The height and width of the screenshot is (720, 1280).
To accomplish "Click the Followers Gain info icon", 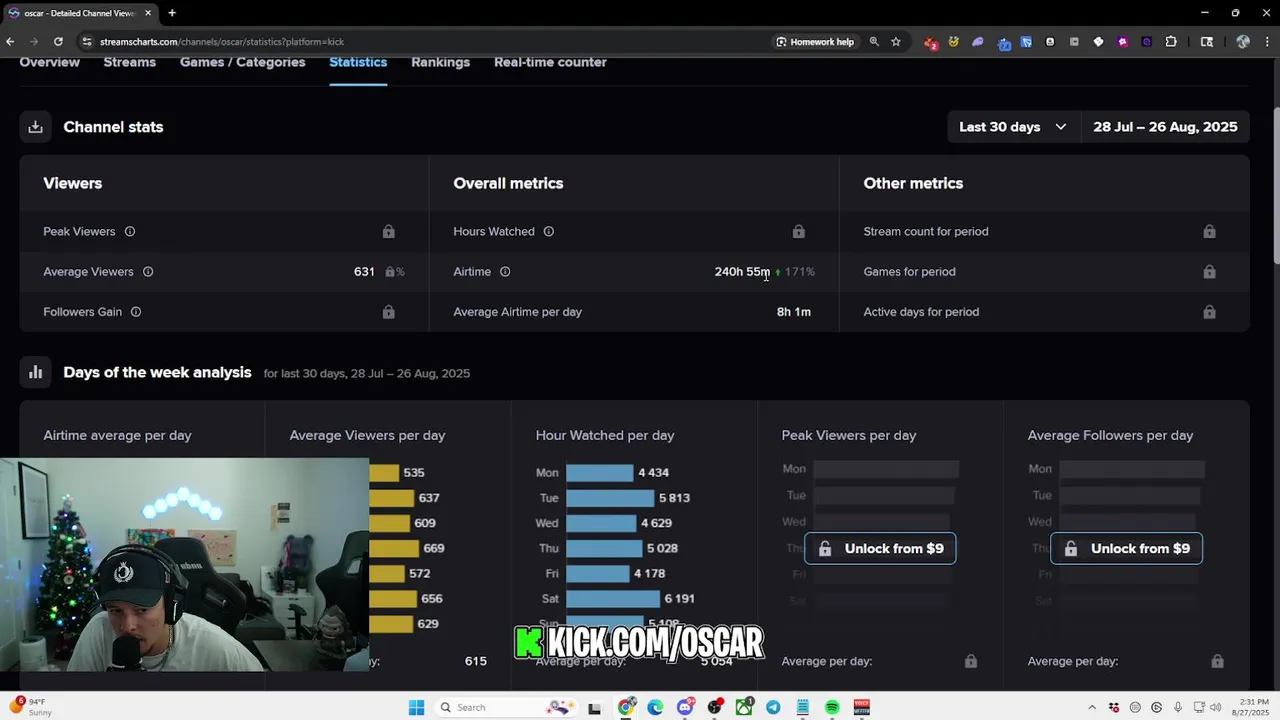I will (x=136, y=312).
